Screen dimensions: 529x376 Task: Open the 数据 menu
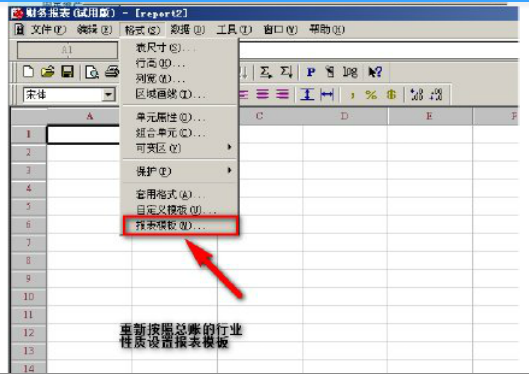(188, 30)
